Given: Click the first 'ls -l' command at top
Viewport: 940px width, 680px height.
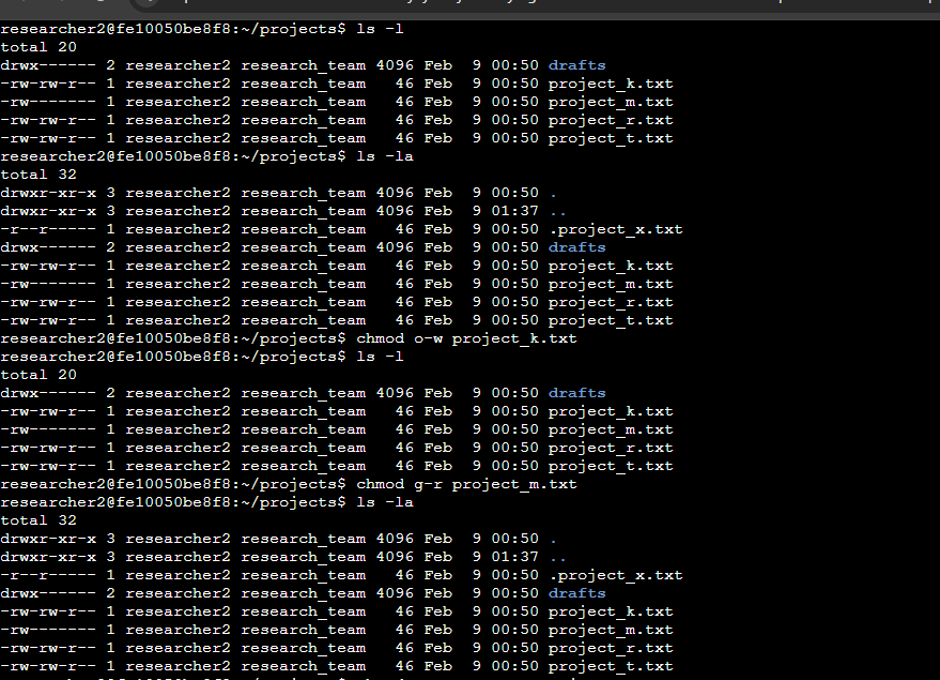Looking at the screenshot, I should click(380, 29).
